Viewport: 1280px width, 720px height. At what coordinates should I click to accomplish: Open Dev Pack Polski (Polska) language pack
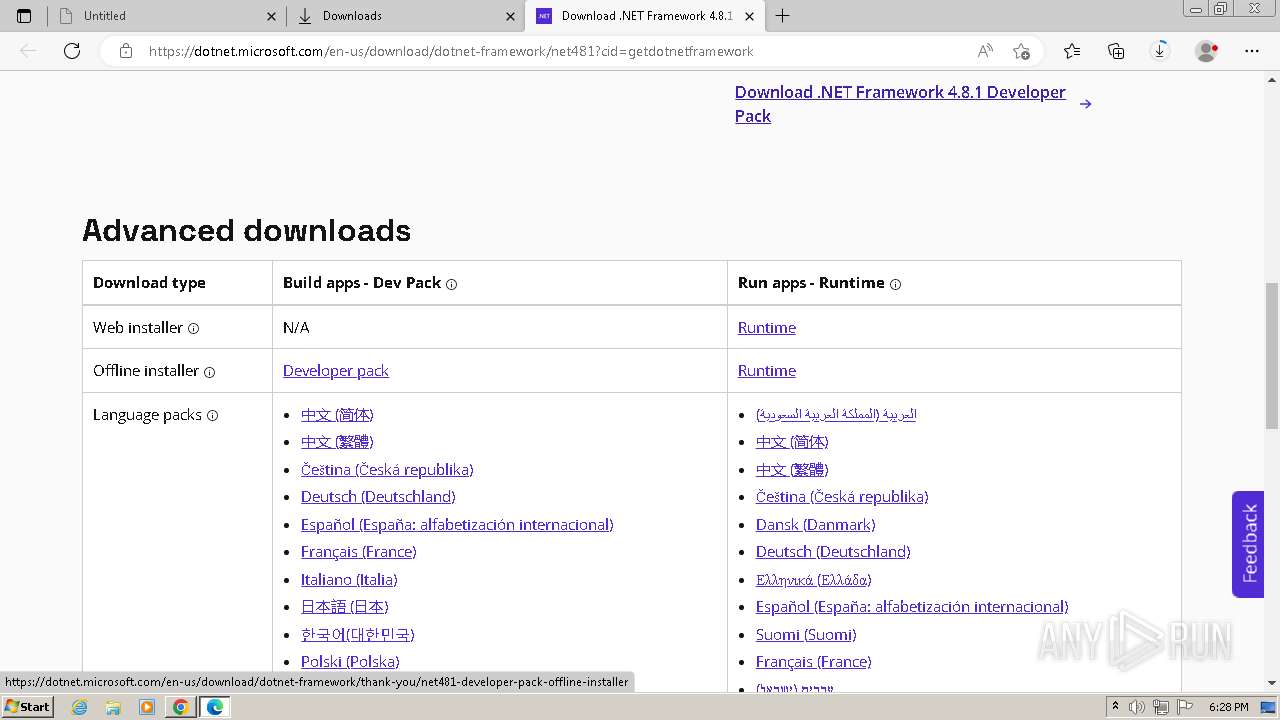tap(350, 661)
